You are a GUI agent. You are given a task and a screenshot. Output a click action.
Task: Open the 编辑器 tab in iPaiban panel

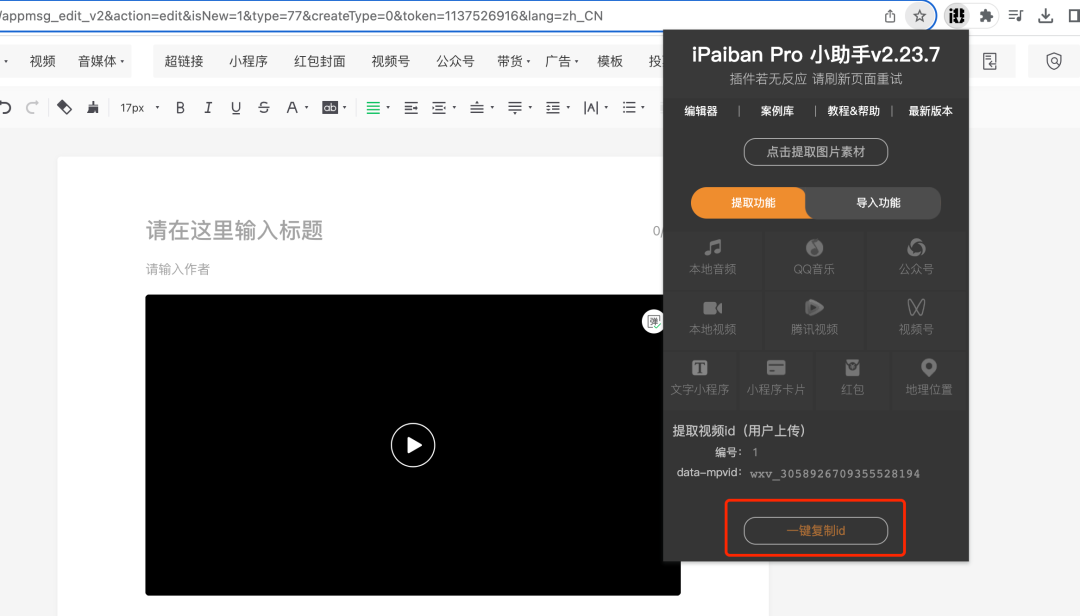coord(700,111)
